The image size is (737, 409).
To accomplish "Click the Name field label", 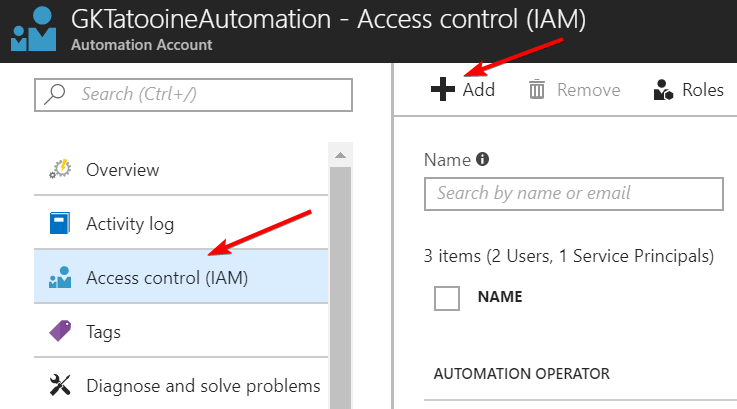I will (447, 160).
